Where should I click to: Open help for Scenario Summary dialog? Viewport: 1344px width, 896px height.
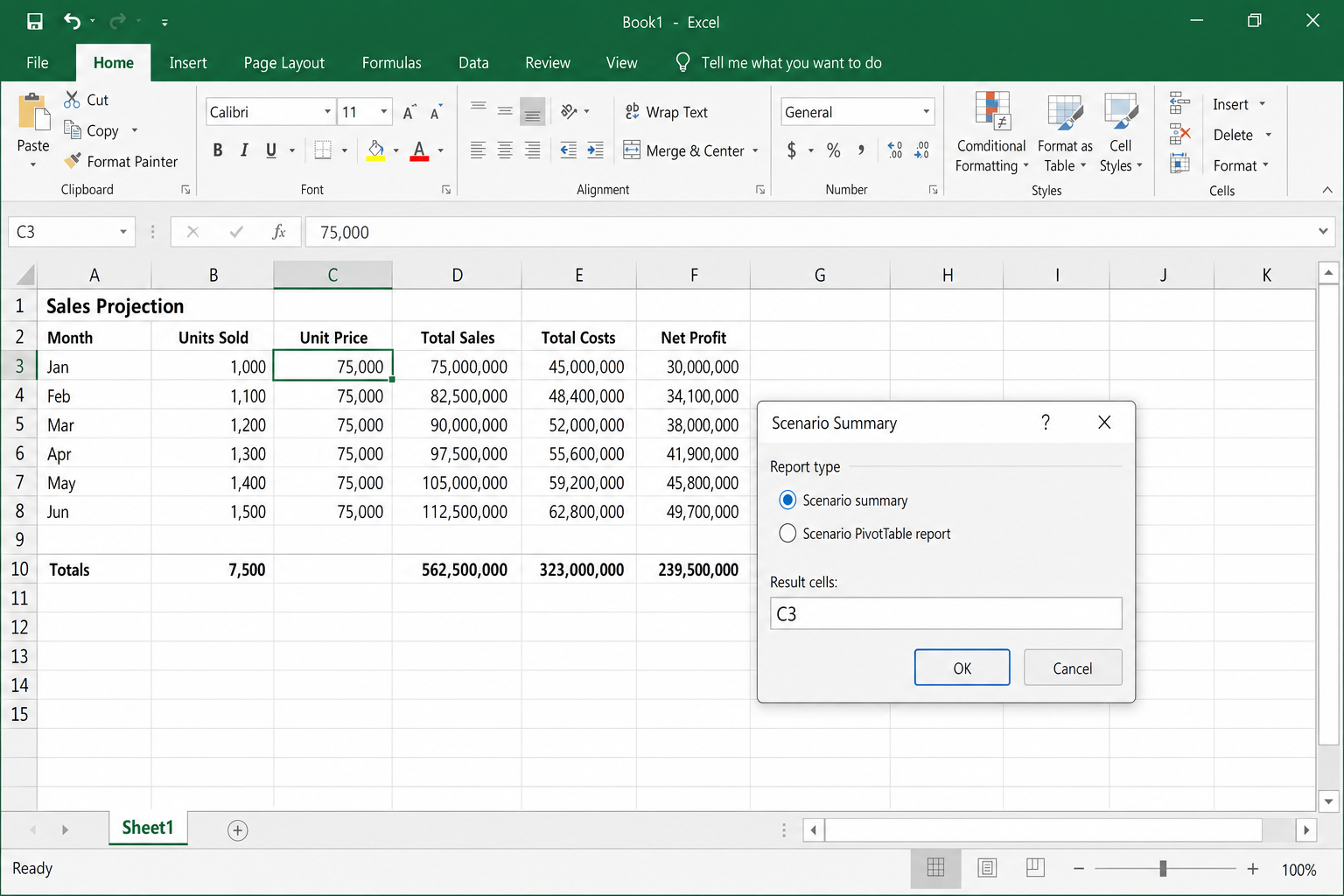click(1045, 423)
